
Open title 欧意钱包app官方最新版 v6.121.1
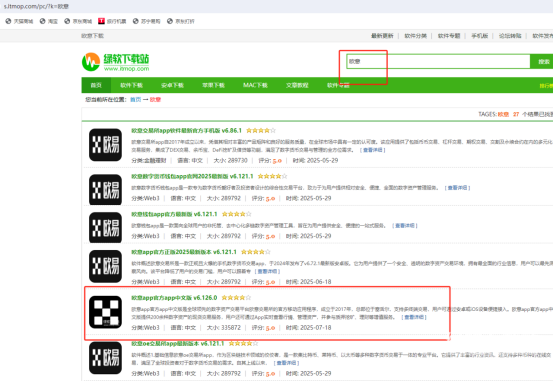coord(174,214)
